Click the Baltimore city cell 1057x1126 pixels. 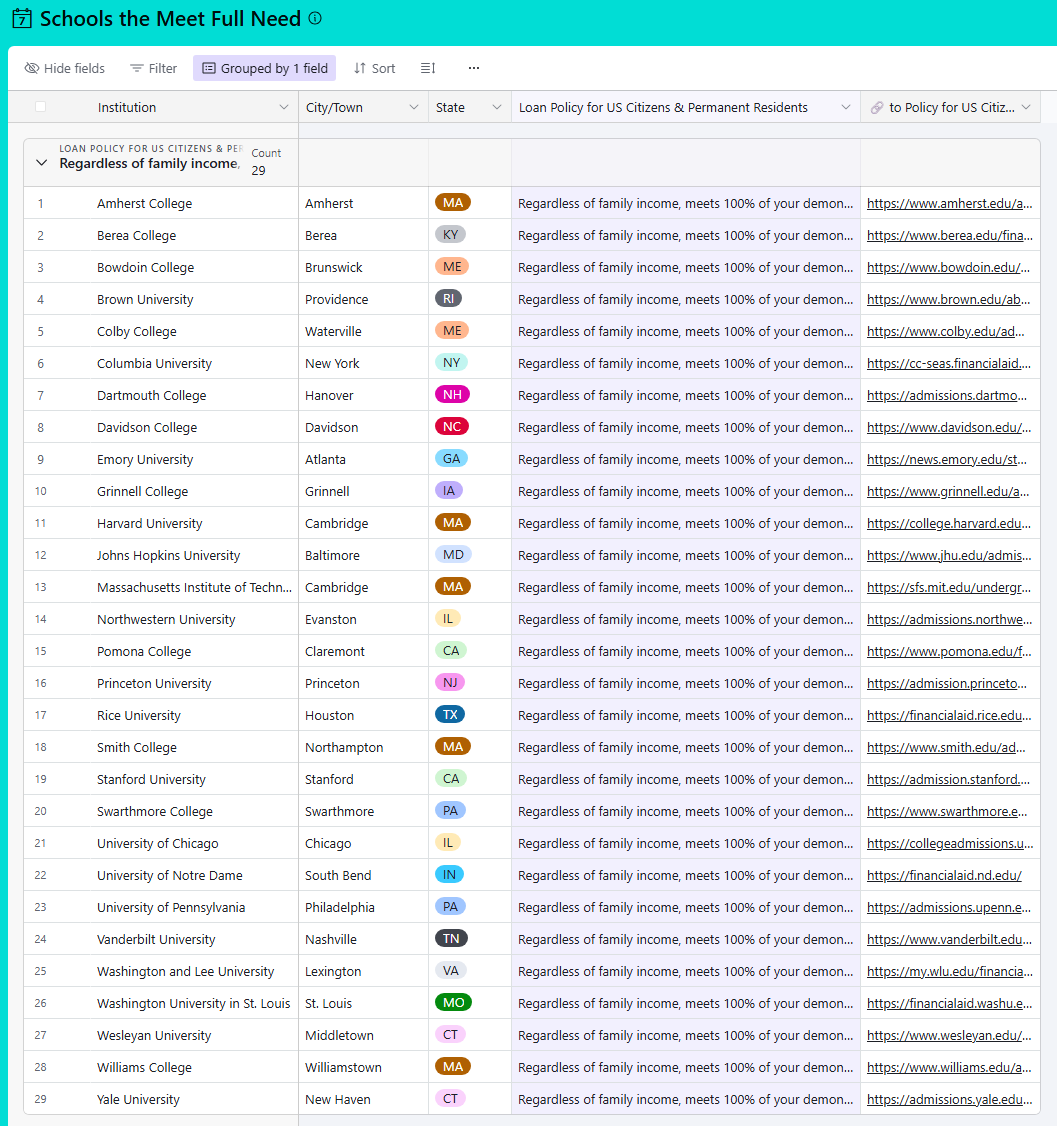point(363,555)
